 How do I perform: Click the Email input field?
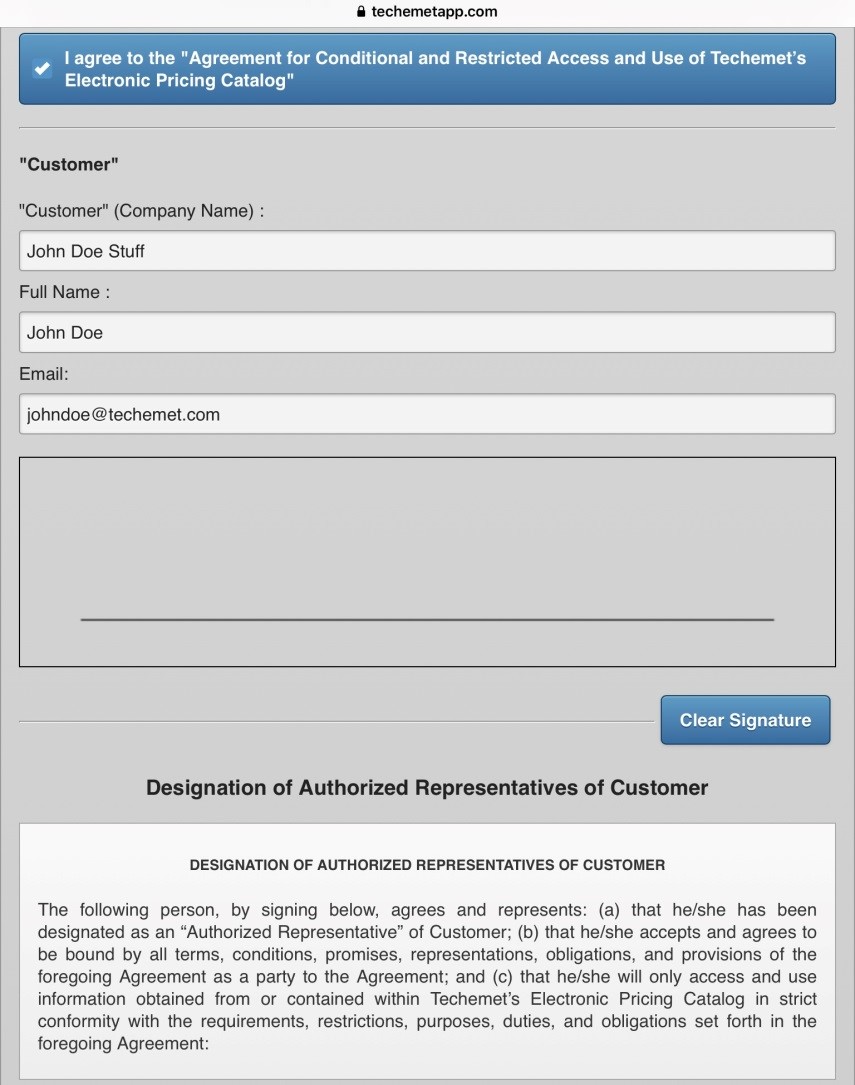click(x=427, y=414)
